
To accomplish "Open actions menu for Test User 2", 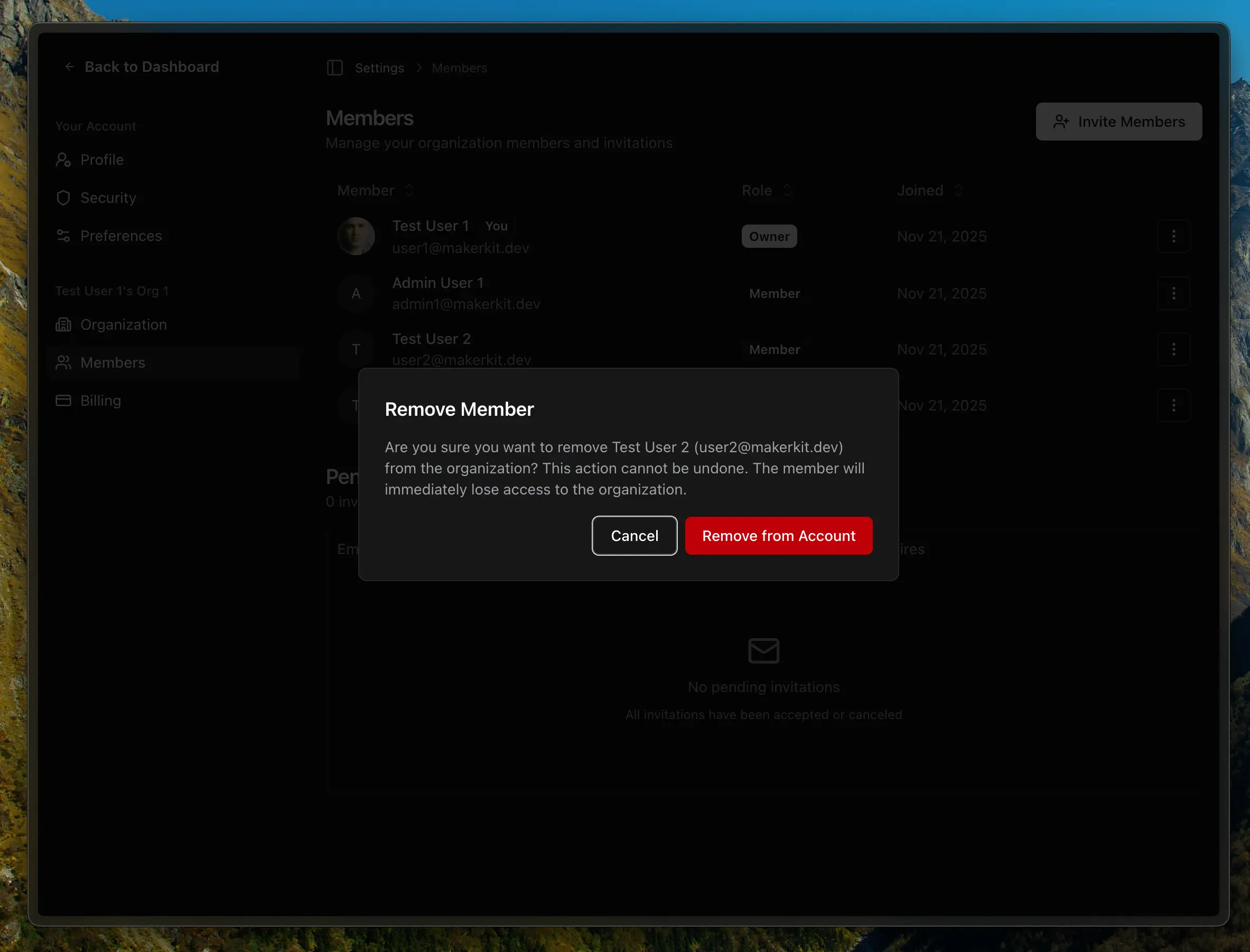I will [x=1173, y=350].
